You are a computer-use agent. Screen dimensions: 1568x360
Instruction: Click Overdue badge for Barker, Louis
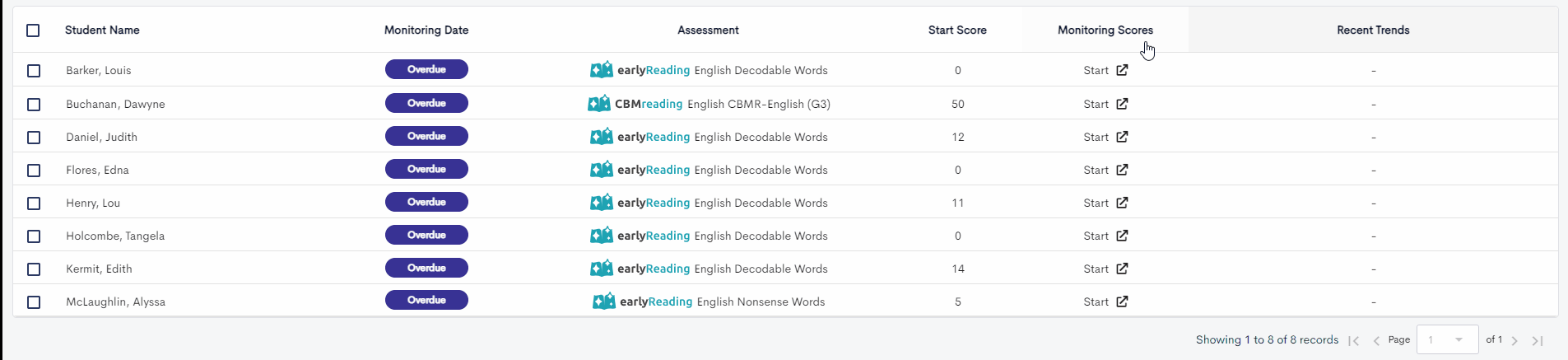pos(426,69)
